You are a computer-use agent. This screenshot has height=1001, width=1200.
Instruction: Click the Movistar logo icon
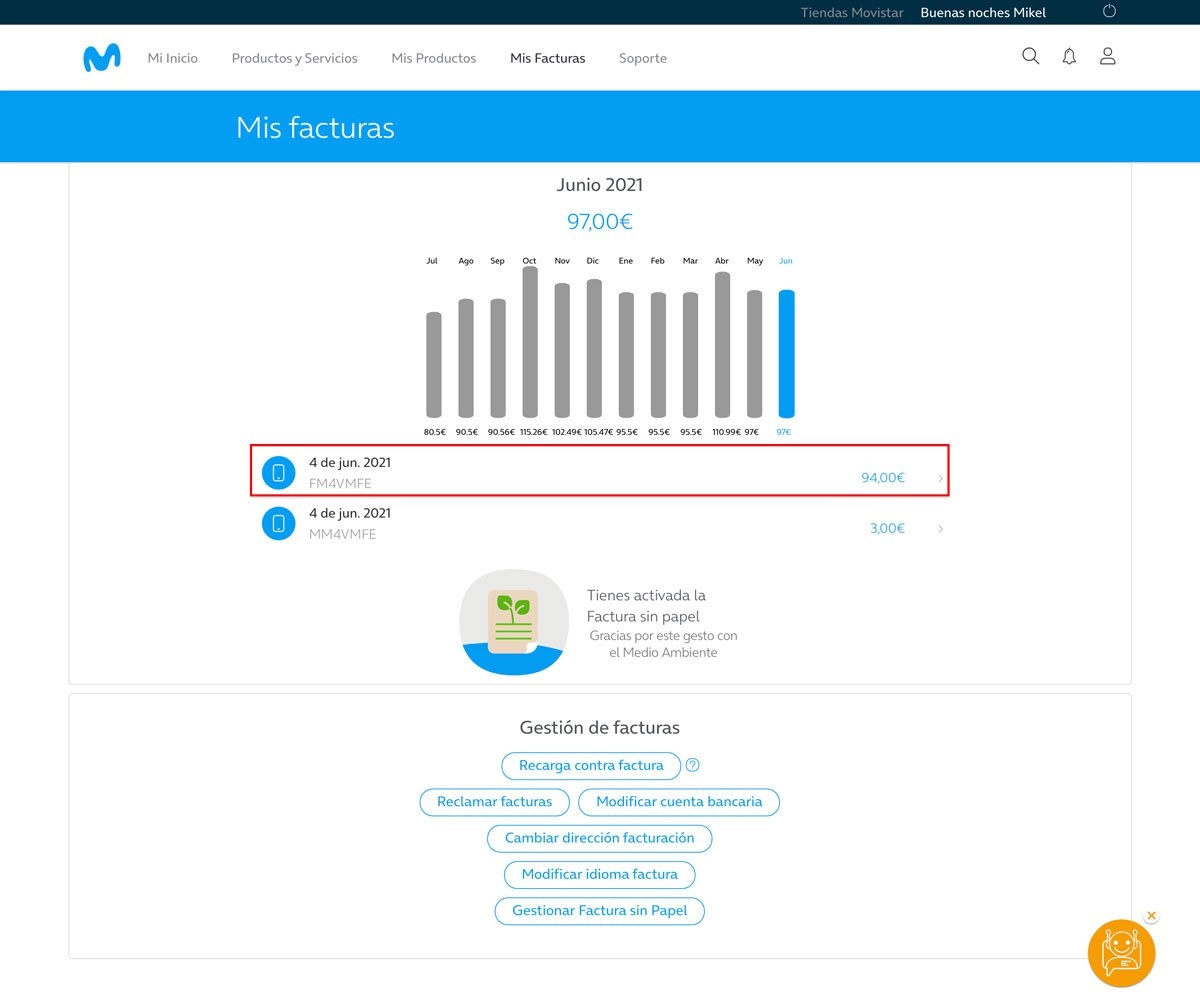(102, 58)
